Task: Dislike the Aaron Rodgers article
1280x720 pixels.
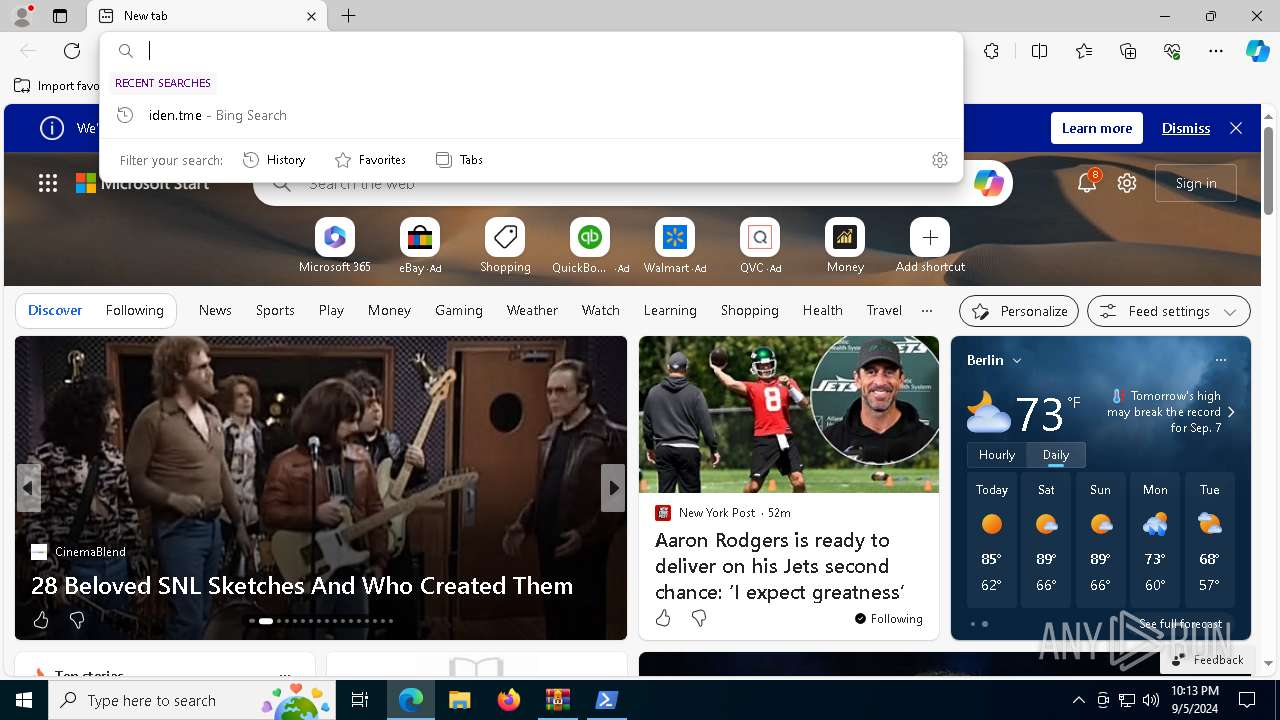Action: pos(699,618)
